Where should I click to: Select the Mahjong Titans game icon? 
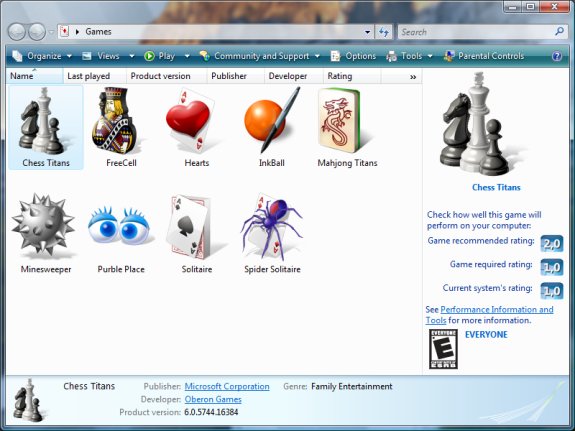[x=340, y=120]
